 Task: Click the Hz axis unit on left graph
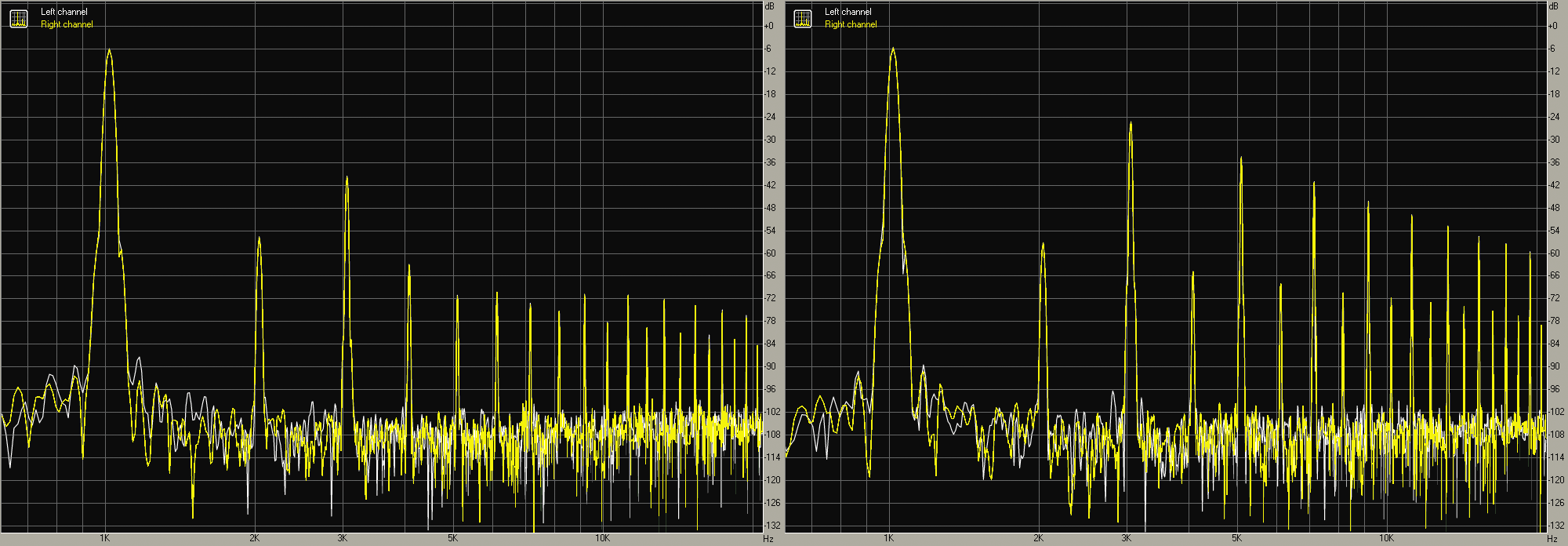[x=768, y=539]
